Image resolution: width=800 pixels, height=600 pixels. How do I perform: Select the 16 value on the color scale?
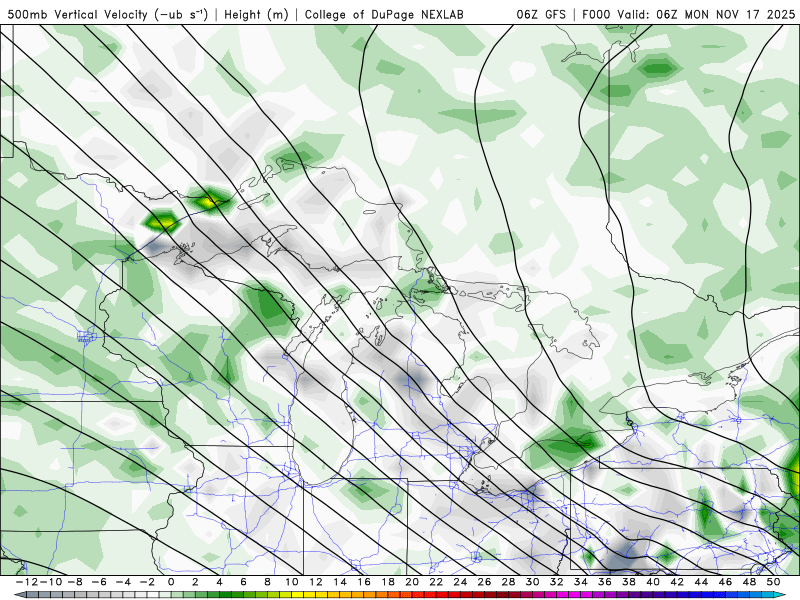click(x=364, y=582)
